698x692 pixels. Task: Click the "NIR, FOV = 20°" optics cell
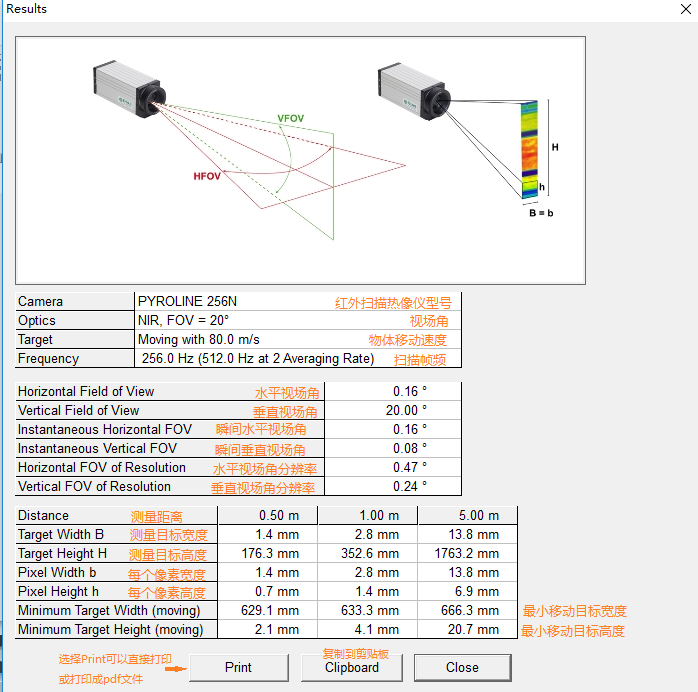(184, 321)
